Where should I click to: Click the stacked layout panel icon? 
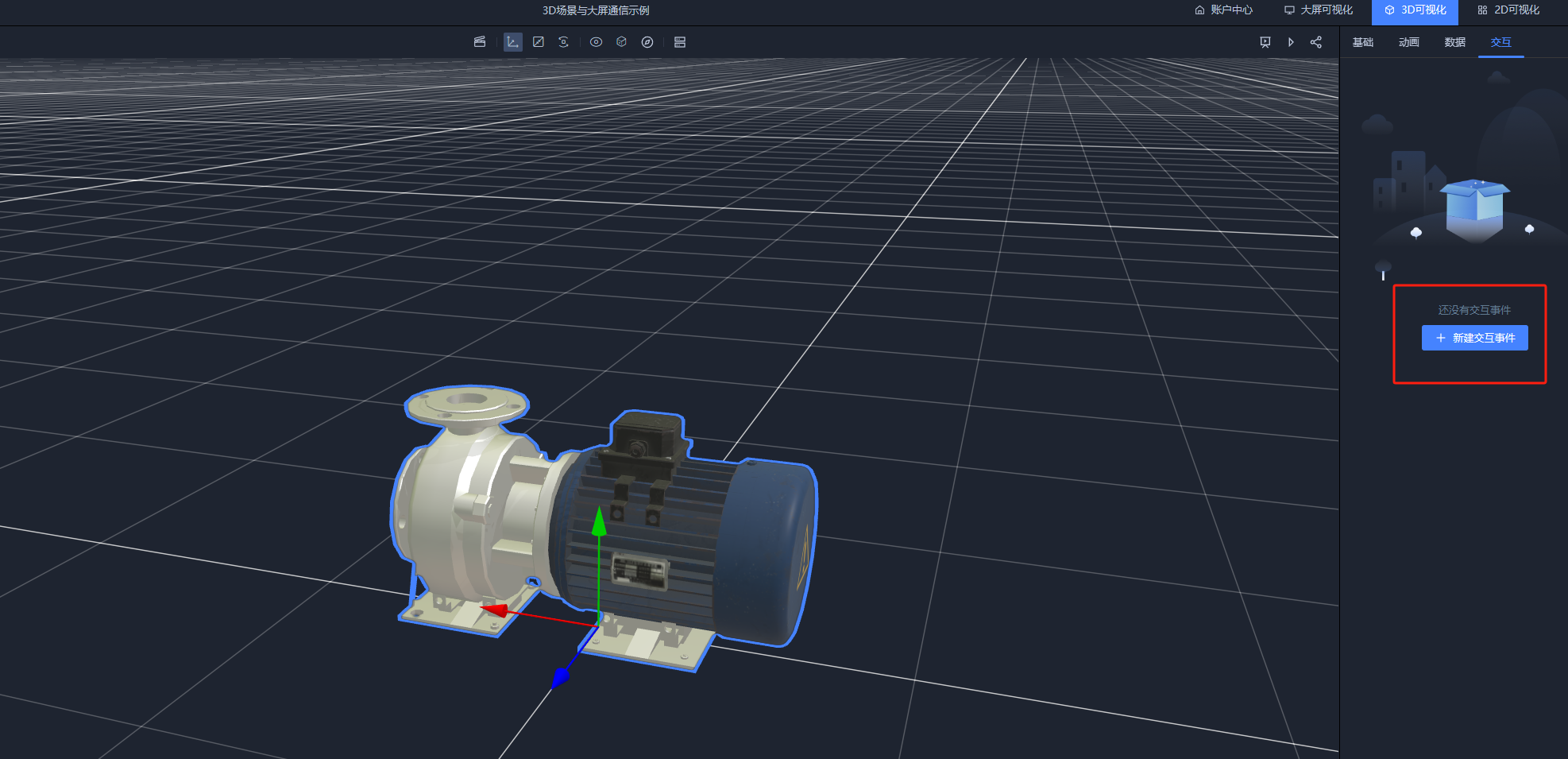(x=680, y=42)
